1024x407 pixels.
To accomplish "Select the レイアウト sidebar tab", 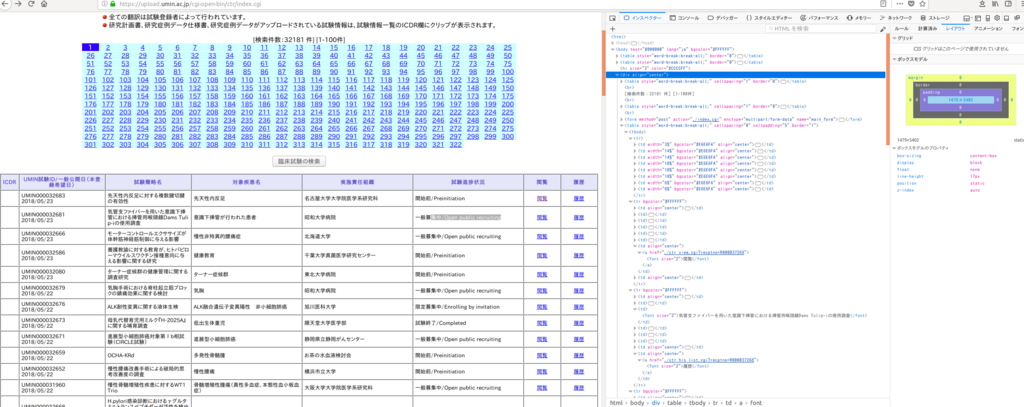I will [955, 29].
